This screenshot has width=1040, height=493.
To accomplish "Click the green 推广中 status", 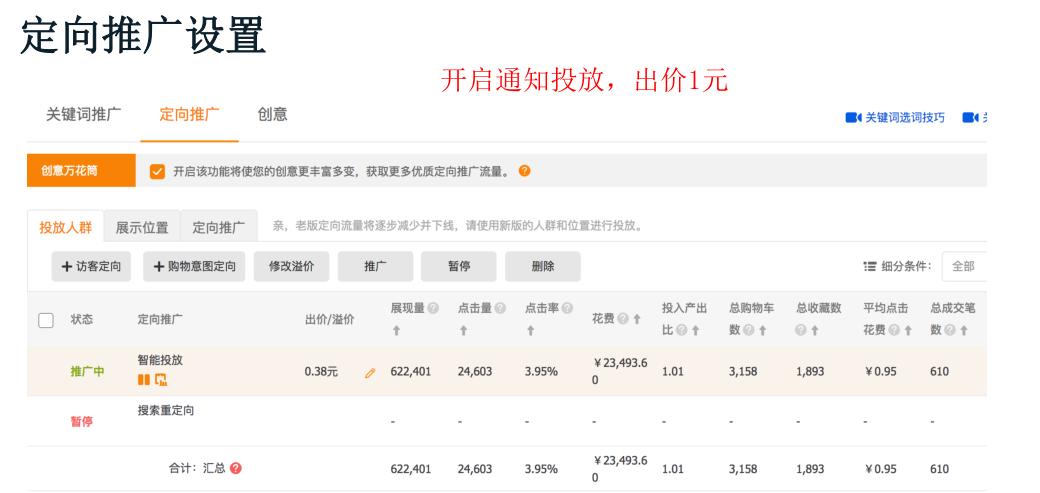I will click(x=88, y=372).
